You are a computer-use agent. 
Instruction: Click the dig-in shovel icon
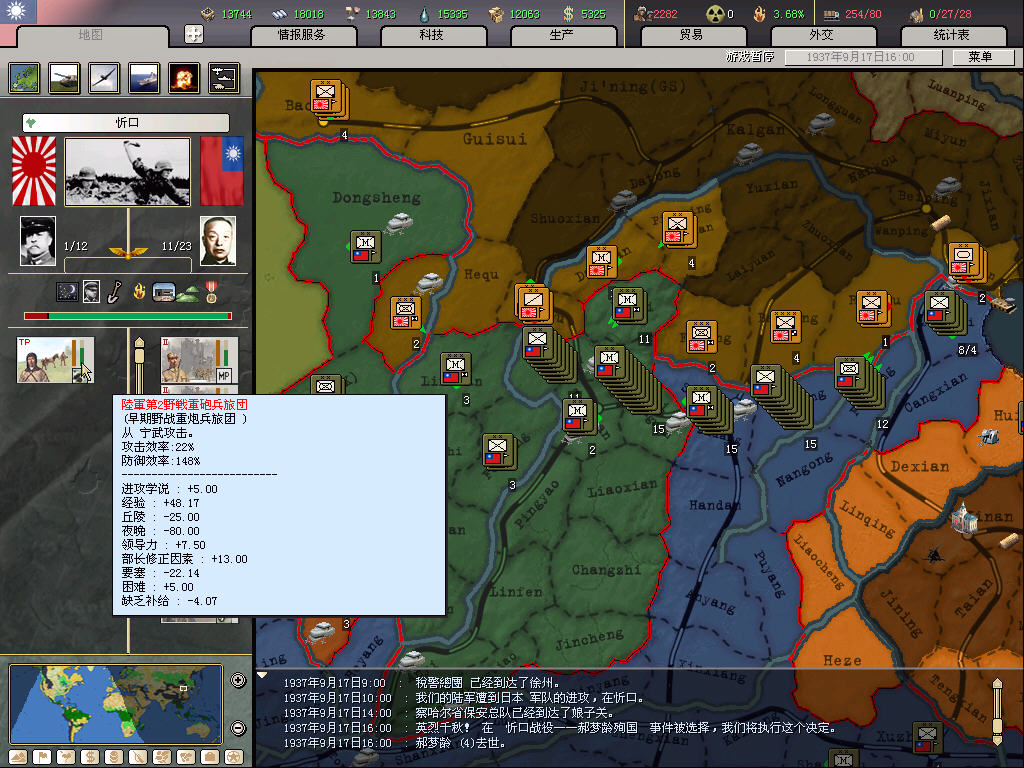pos(114,291)
